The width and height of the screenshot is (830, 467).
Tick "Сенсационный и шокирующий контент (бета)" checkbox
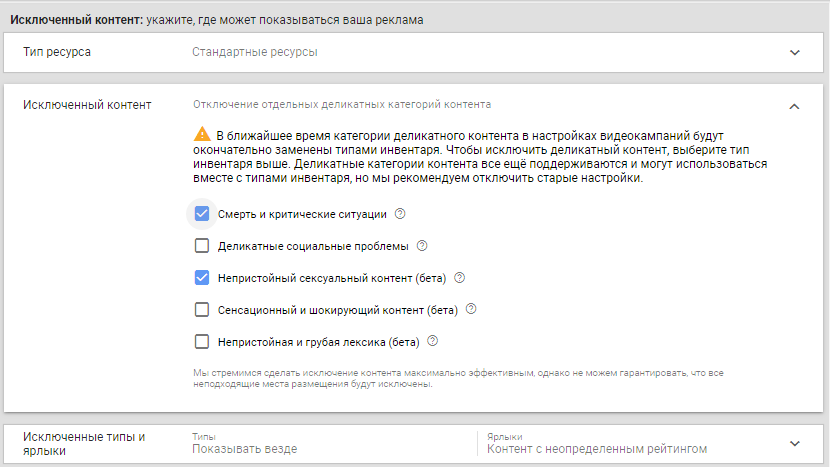[x=202, y=310]
